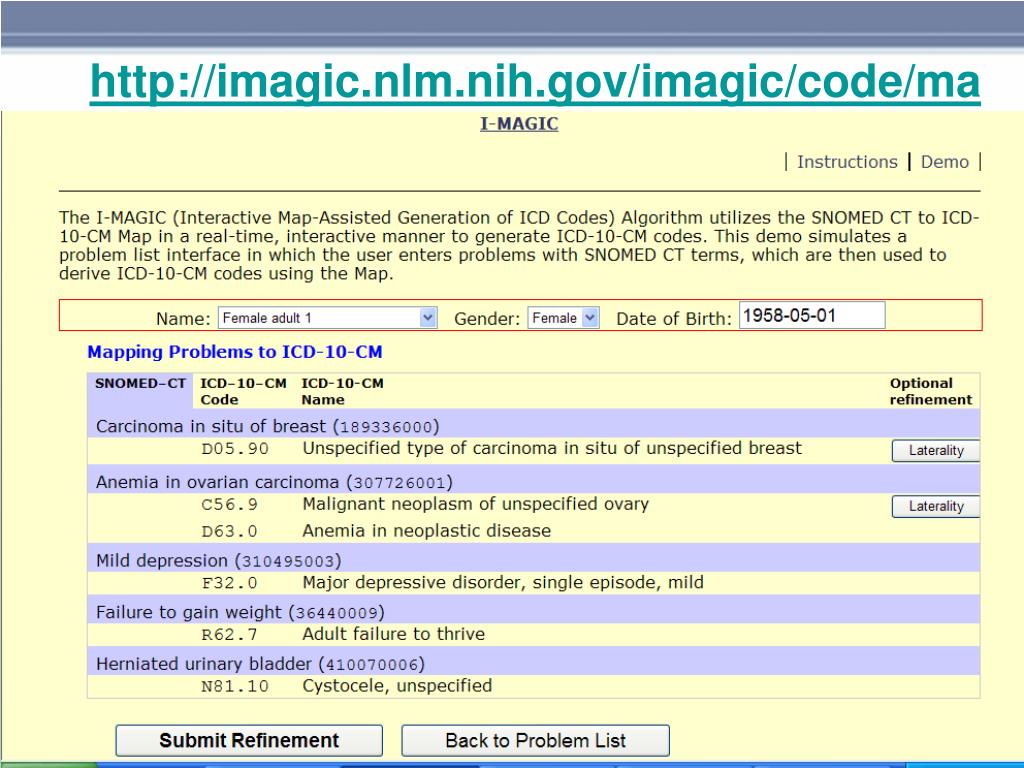Click the 'ICD-10-CM Name' column header
1024x768 pixels.
click(x=342, y=391)
